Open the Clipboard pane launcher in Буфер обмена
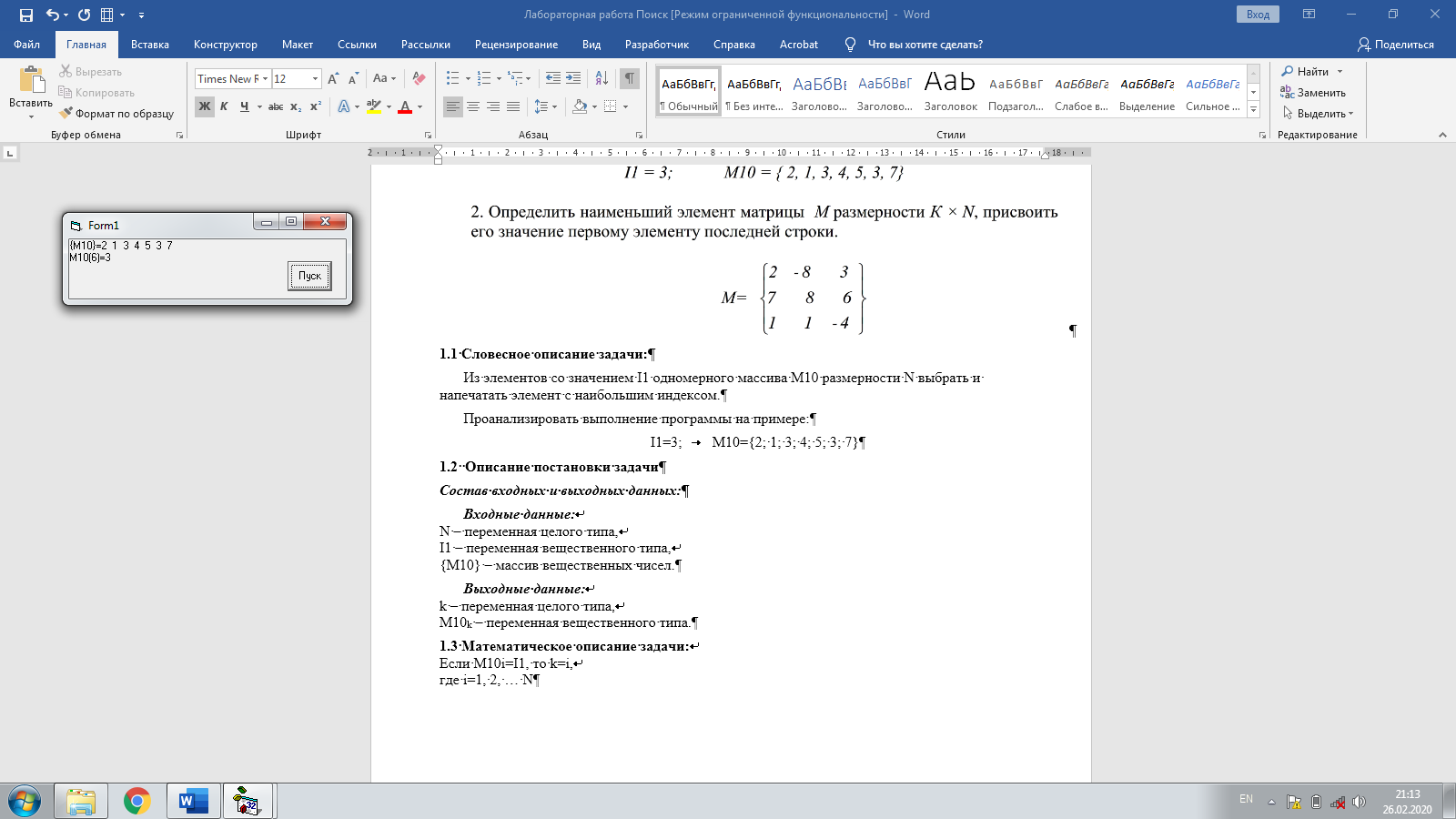Viewport: 1456px width, 819px height. 179,135
